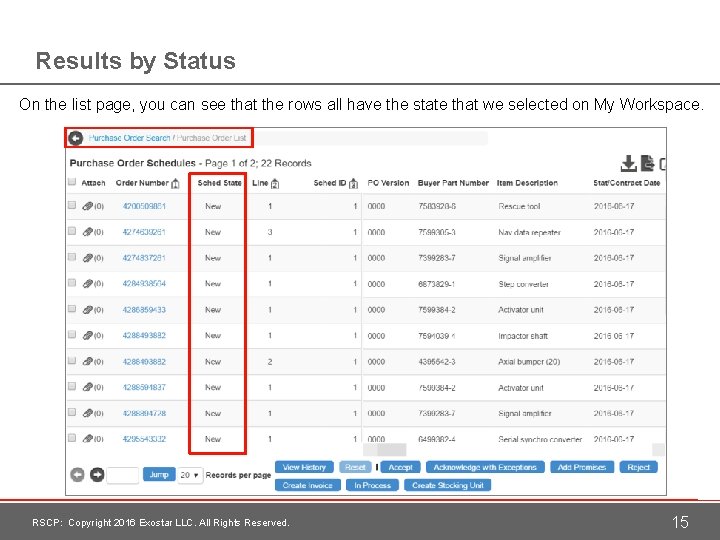The height and width of the screenshot is (540, 720).
Task: Click the Add Promises button
Action: pos(582,467)
